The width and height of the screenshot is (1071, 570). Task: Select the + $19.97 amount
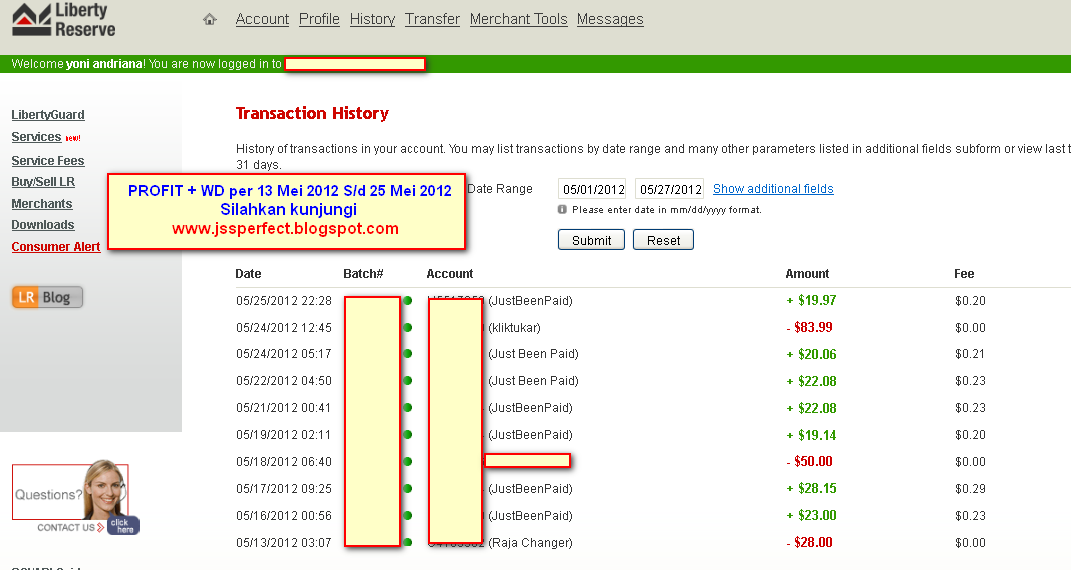pyautogui.click(x=811, y=300)
